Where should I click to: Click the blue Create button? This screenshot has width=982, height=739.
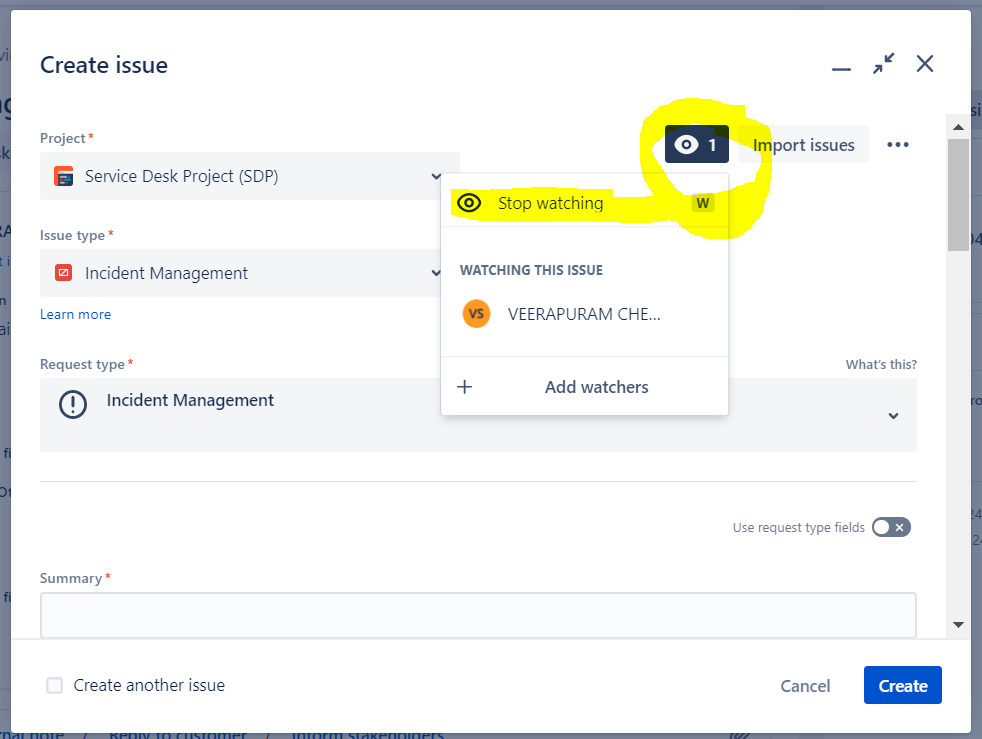[x=902, y=685]
